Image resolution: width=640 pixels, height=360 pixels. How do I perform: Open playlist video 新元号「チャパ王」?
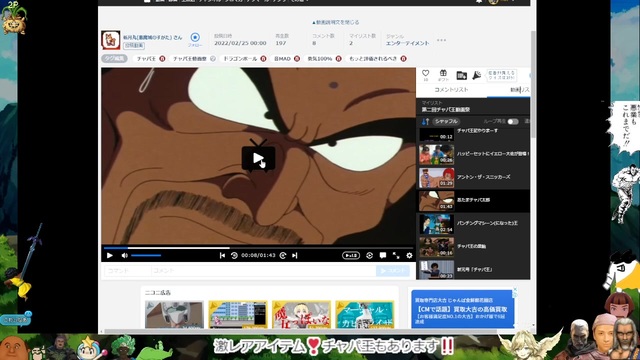pyautogui.click(x=473, y=269)
